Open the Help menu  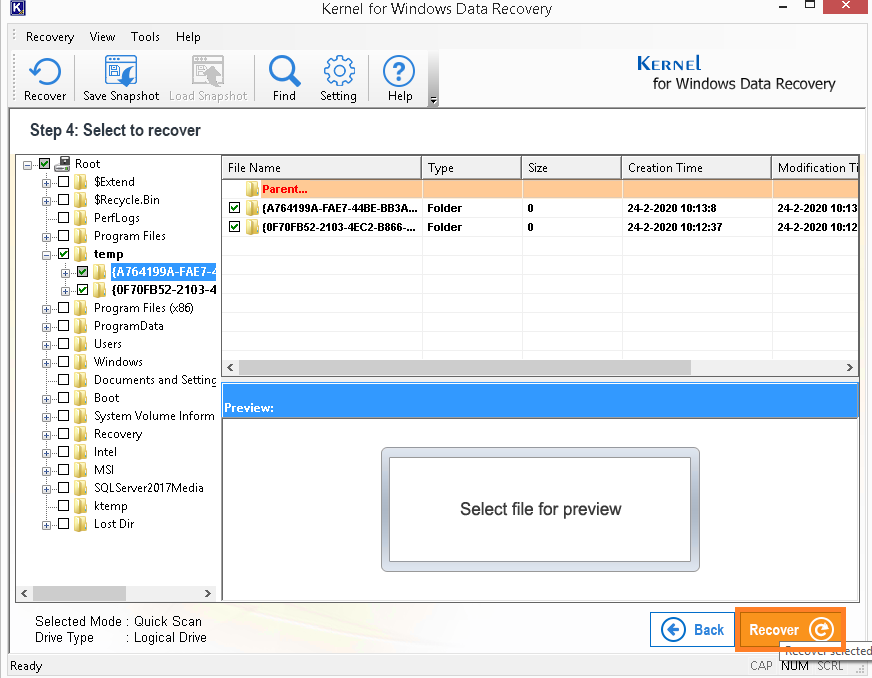pyautogui.click(x=188, y=37)
